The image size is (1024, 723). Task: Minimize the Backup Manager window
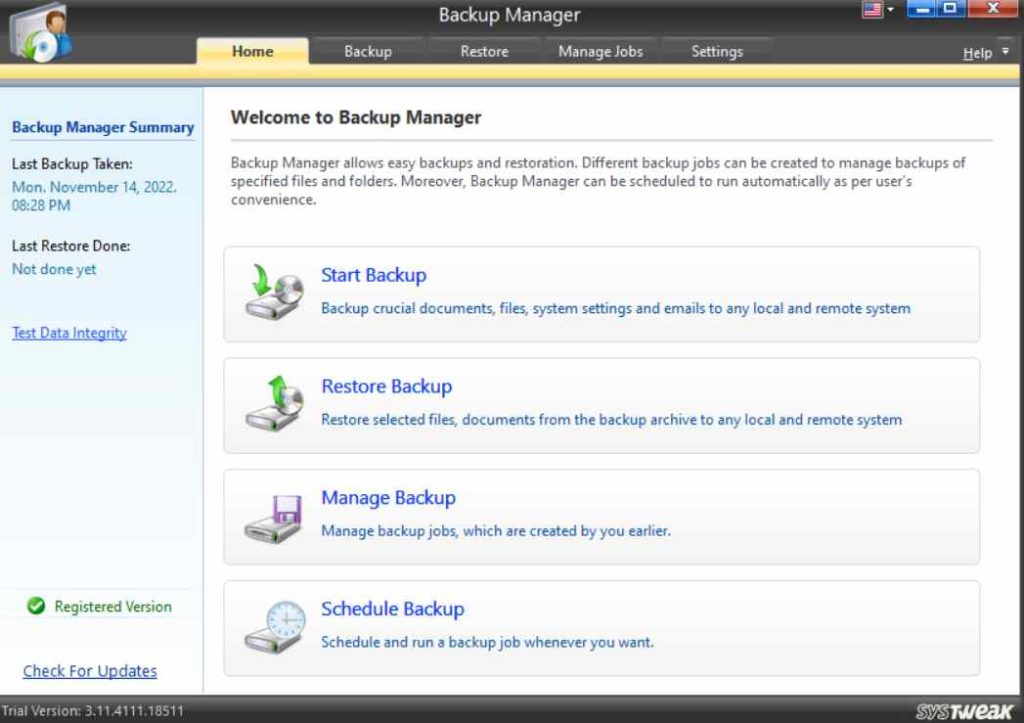[921, 8]
